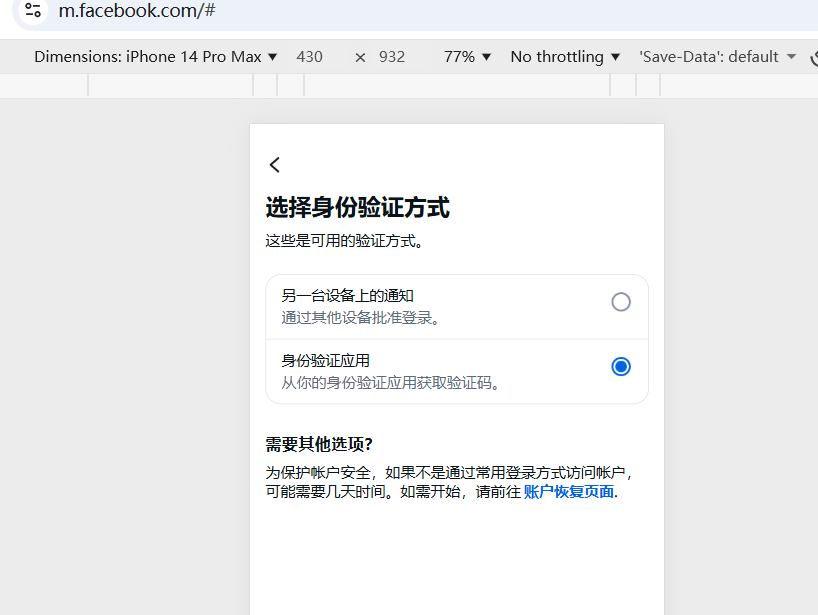Choose the 身份验证应用 option label
This screenshot has width=818, height=615.
(326, 361)
